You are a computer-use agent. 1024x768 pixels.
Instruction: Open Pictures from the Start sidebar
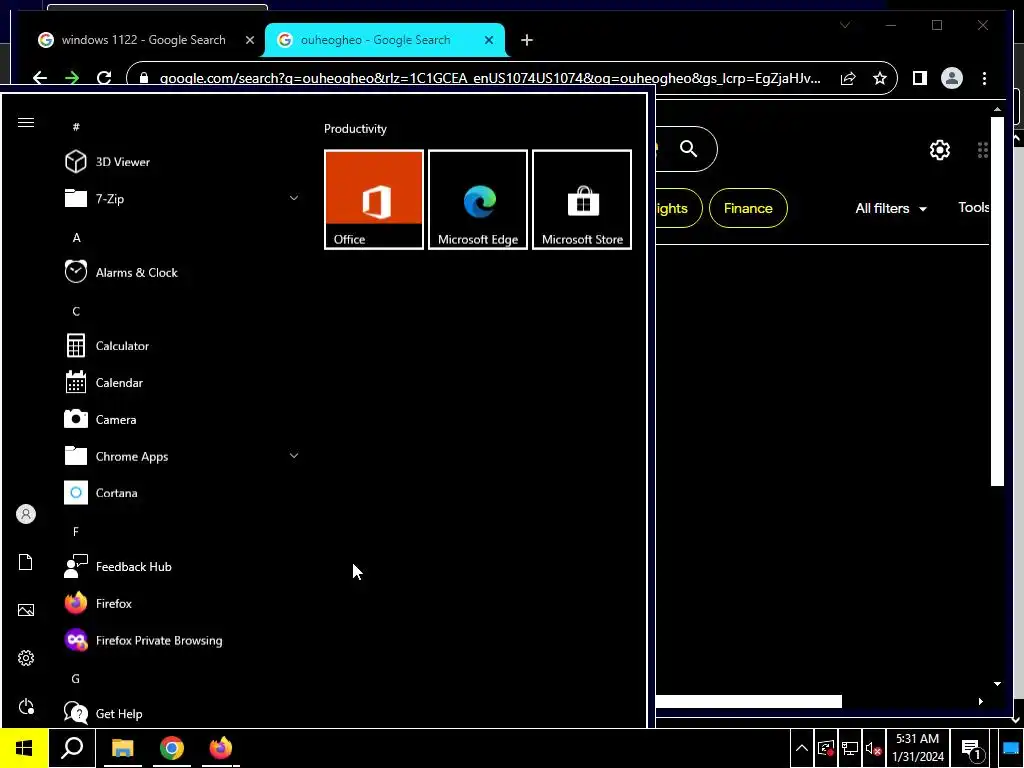pyautogui.click(x=26, y=610)
